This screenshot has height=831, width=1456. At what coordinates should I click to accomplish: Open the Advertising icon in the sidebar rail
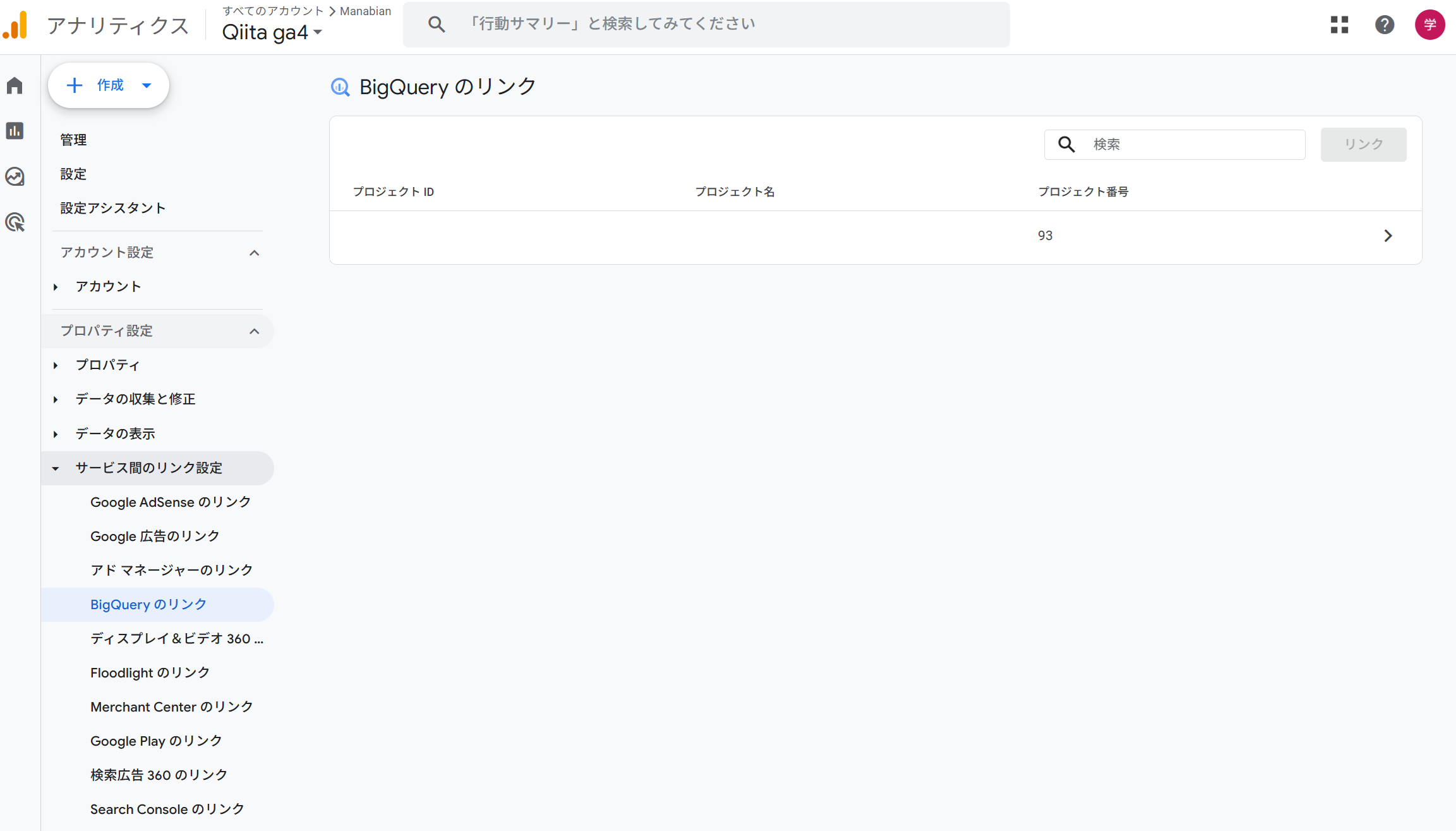tap(15, 222)
